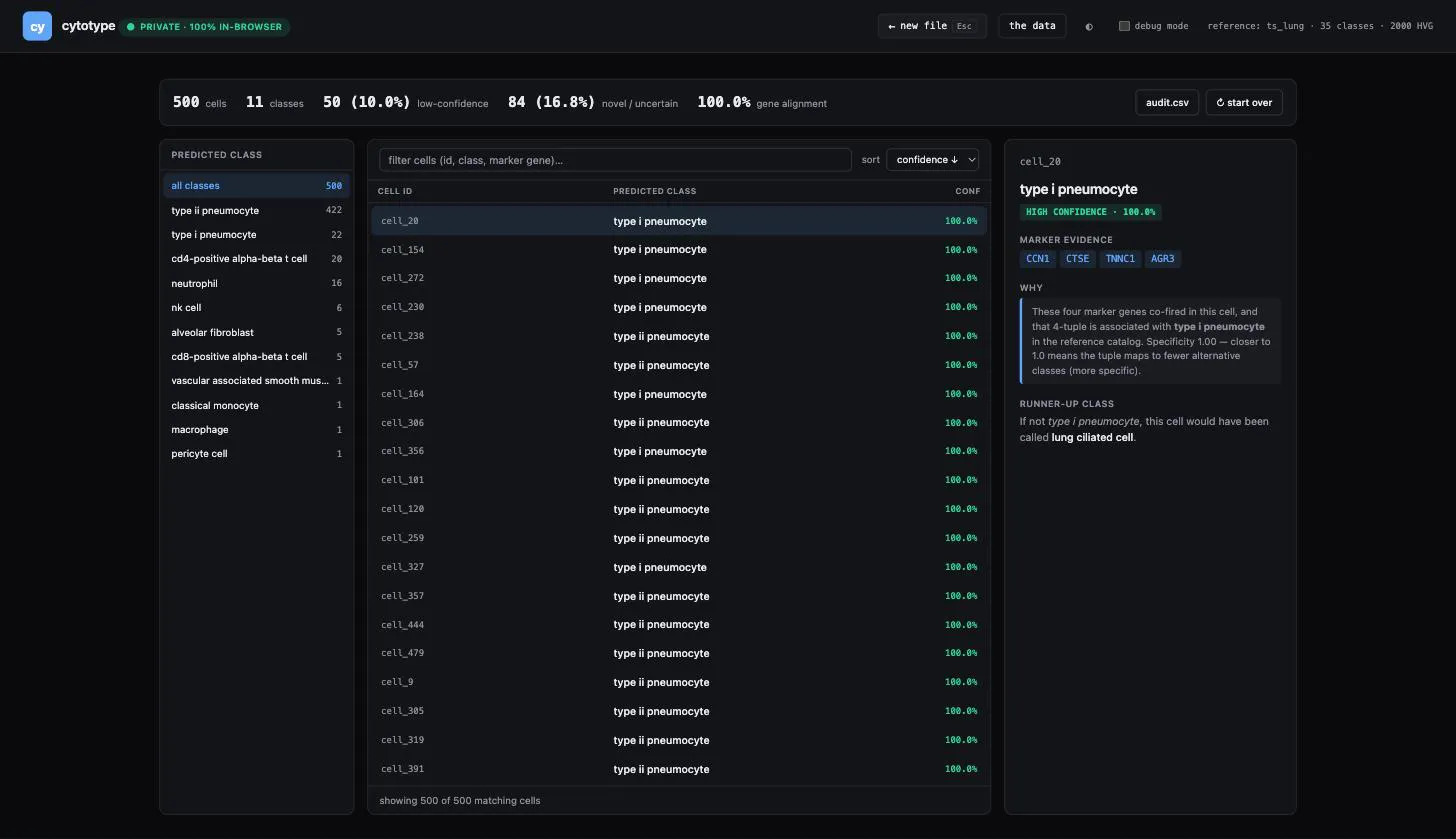Click the new file button
Screen dimensions: 1456x839
(932, 26)
